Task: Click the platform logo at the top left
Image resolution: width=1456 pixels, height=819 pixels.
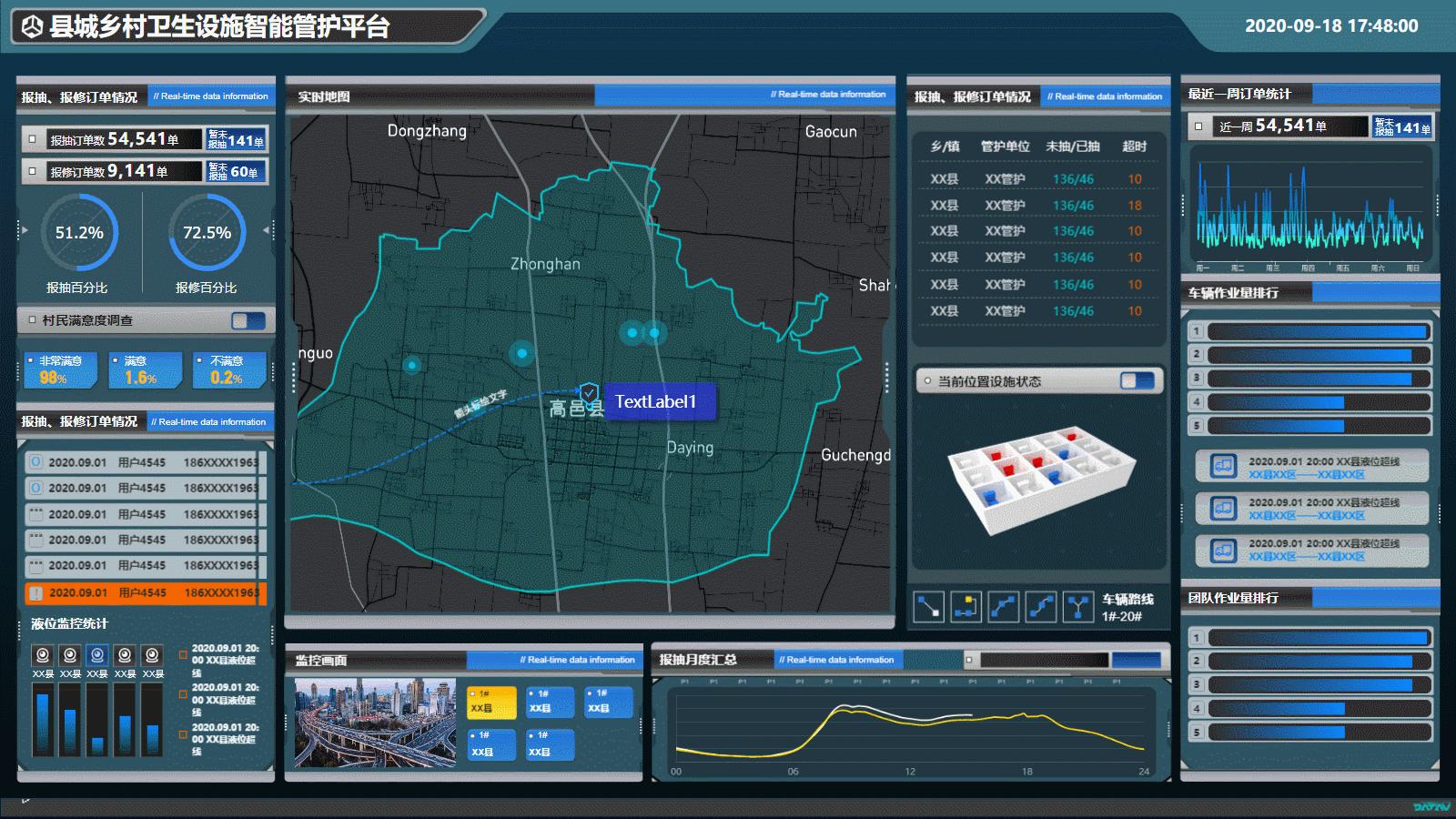Action: pyautogui.click(x=33, y=25)
